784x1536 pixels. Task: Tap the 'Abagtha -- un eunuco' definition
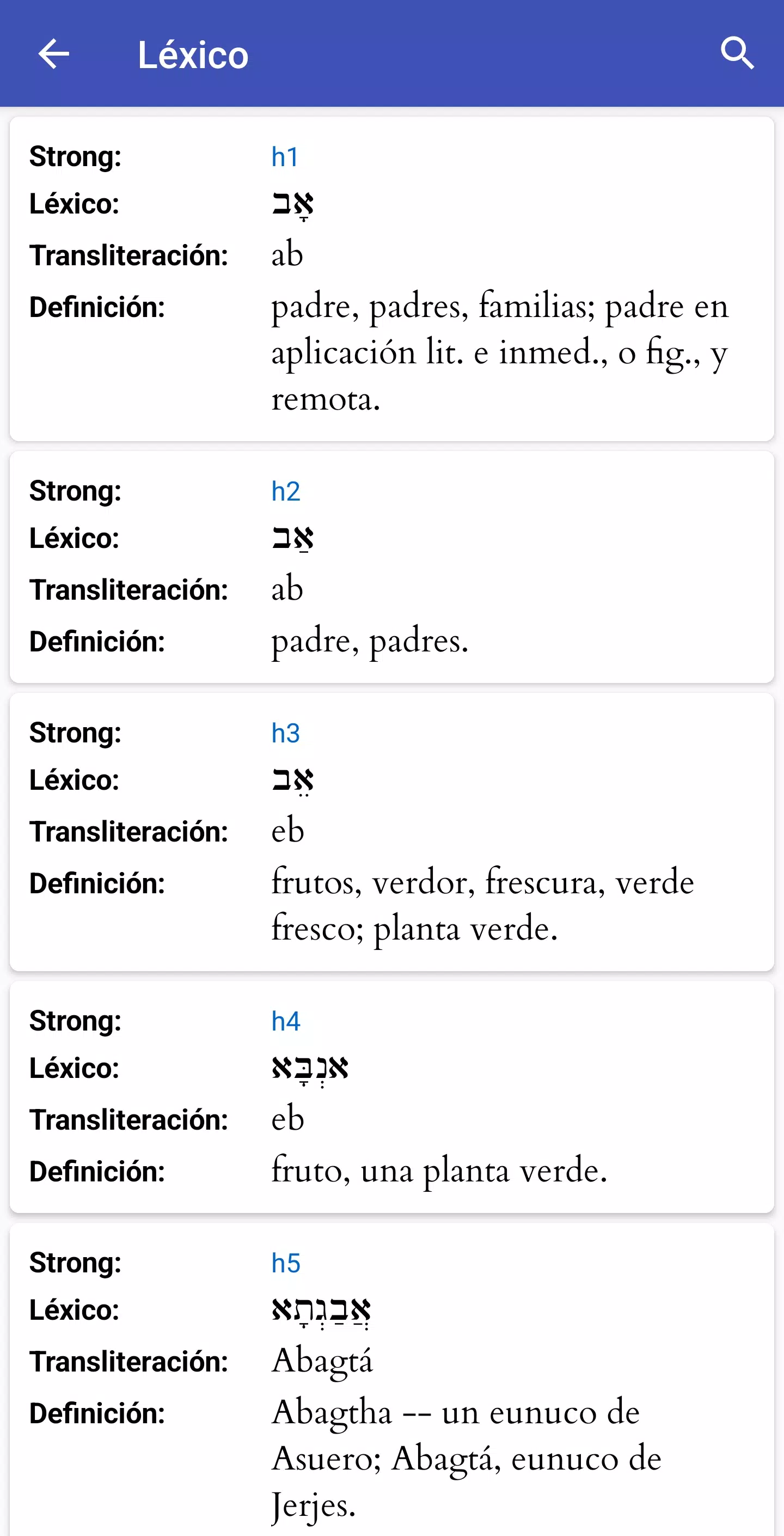point(467,1459)
